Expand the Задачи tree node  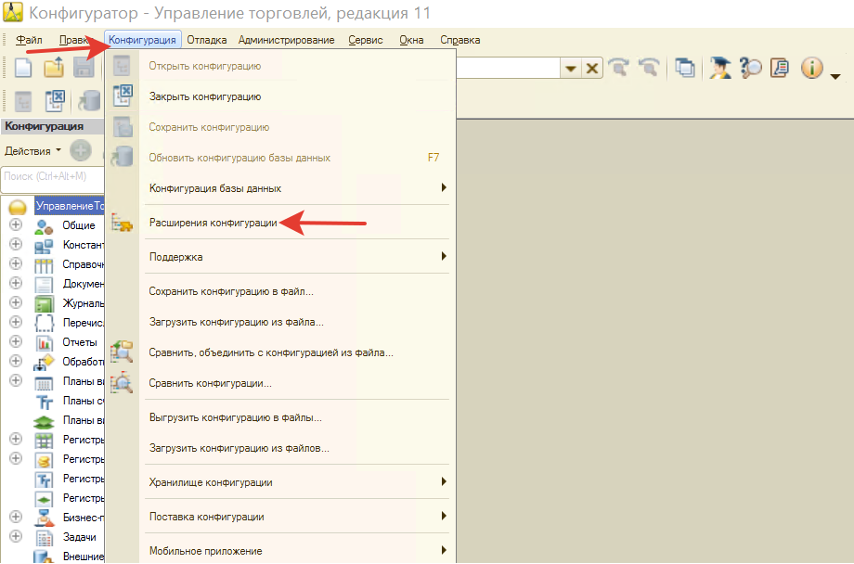(x=15, y=537)
